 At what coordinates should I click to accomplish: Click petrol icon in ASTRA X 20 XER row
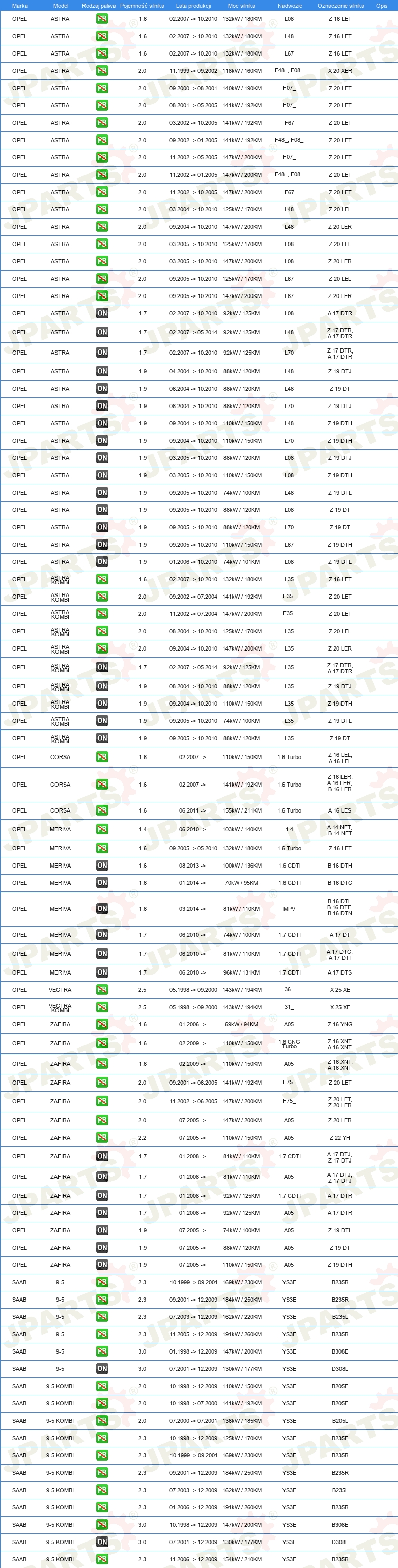point(102,71)
